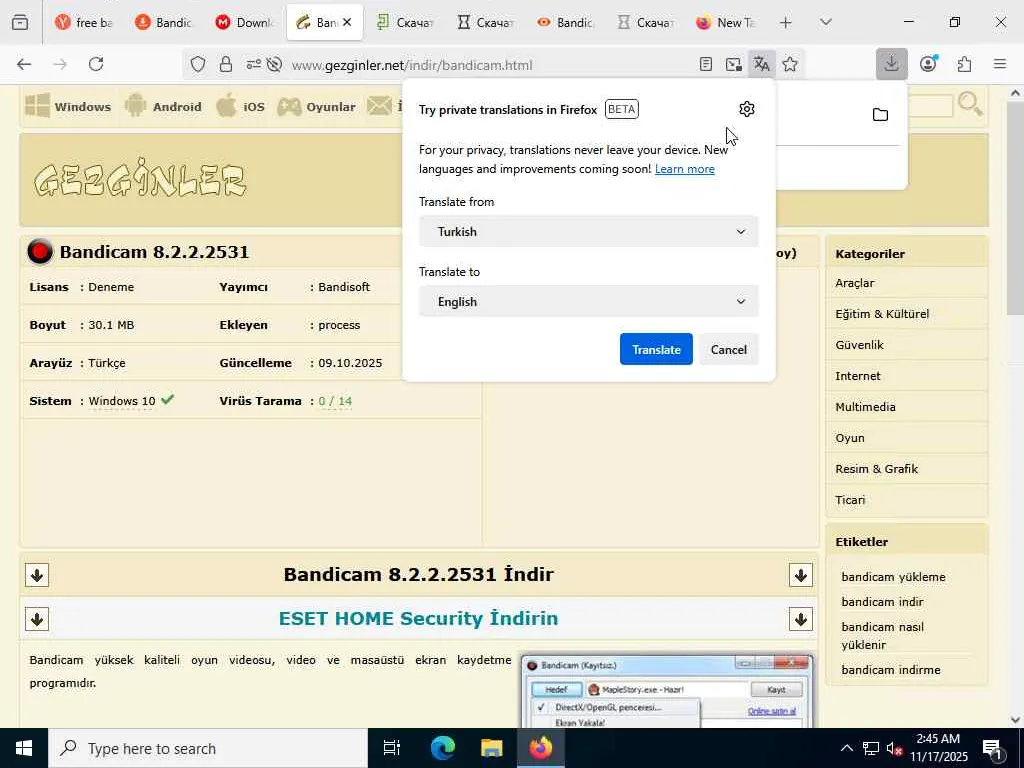Click right download arrow beside Bandicam İndir
Screen dimensions: 1024x768
801,575
